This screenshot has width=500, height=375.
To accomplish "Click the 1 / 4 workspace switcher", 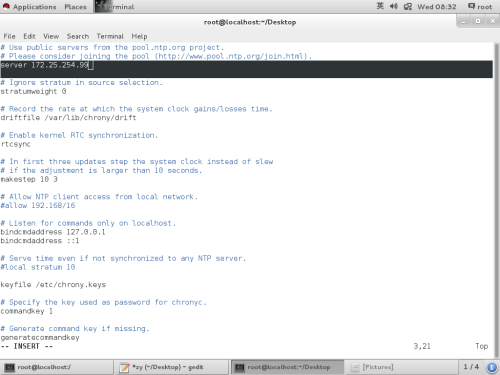I will (x=471, y=367).
